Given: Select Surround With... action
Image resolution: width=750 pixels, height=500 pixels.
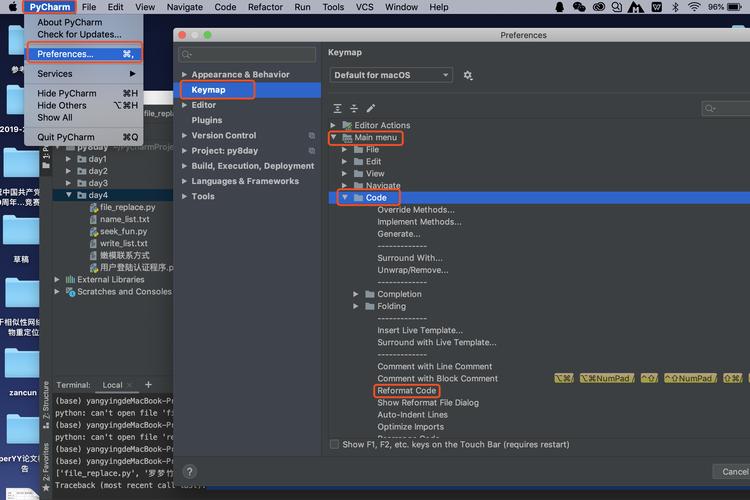Looking at the screenshot, I should pos(409,258).
